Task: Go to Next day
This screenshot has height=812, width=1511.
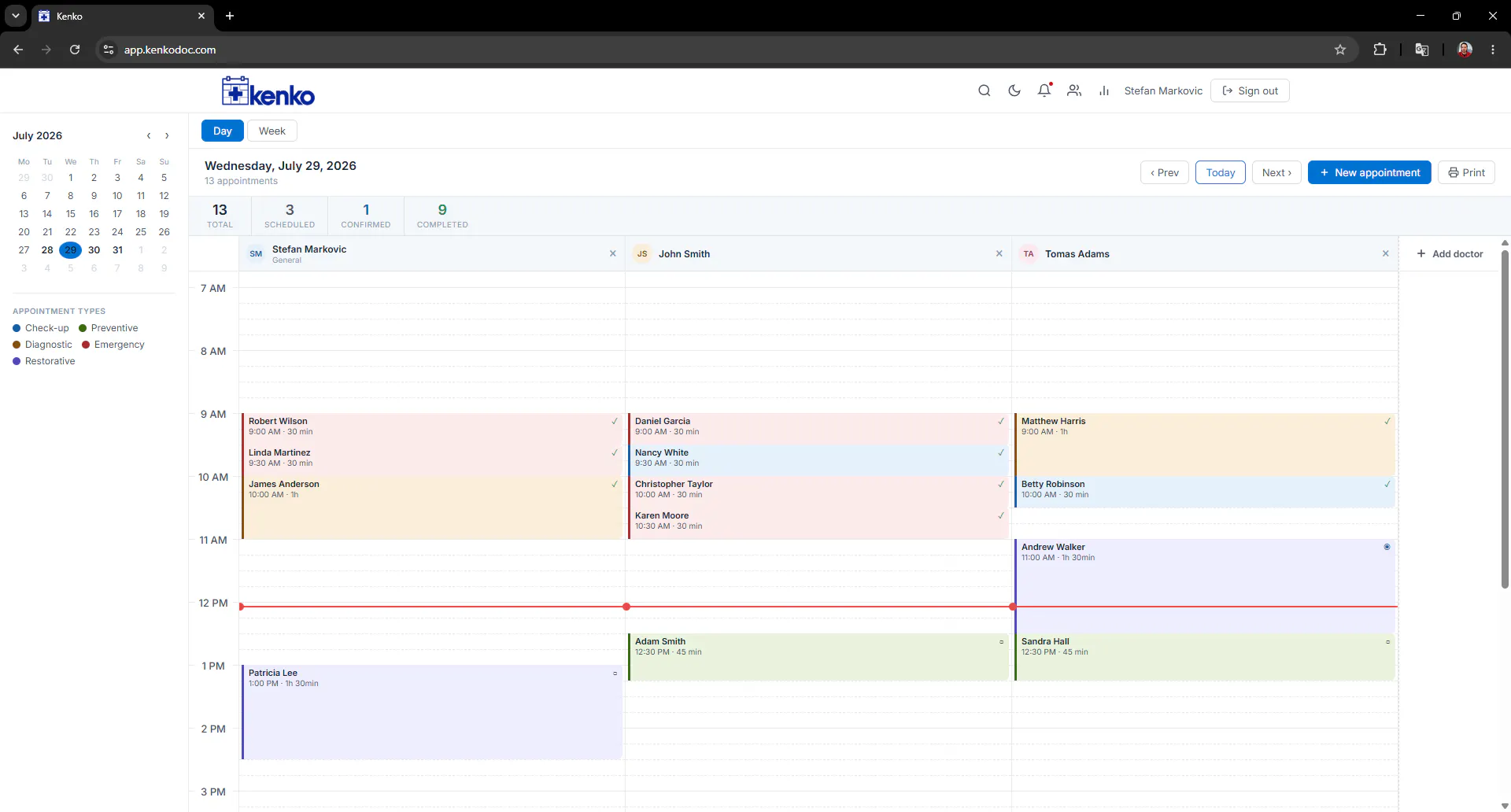Action: [1276, 172]
